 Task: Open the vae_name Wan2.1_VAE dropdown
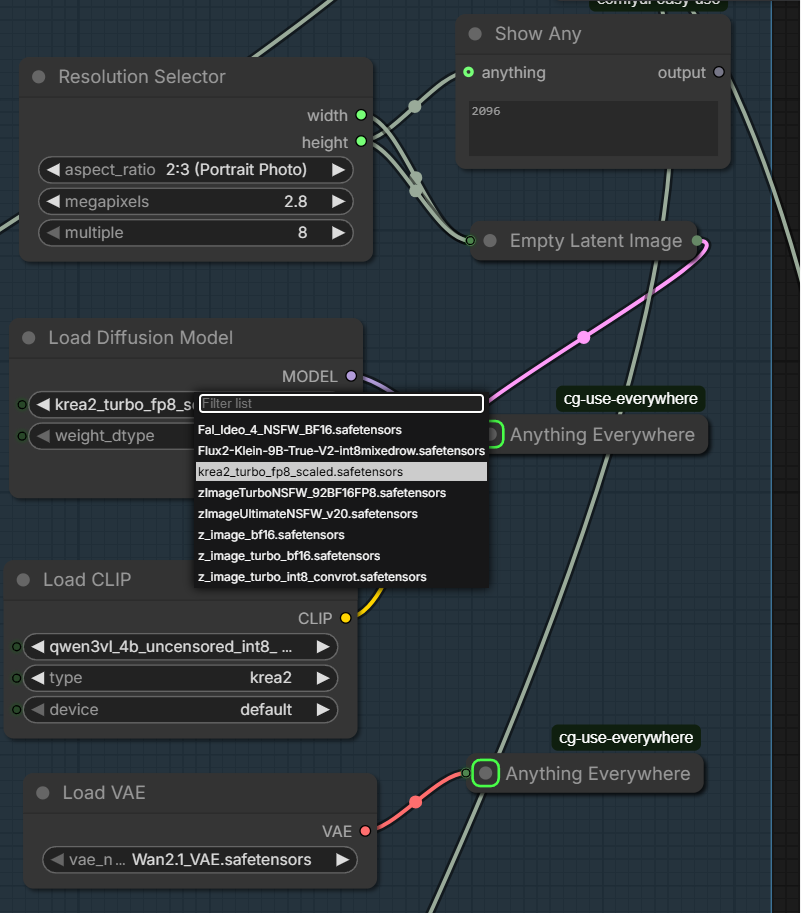coord(200,859)
